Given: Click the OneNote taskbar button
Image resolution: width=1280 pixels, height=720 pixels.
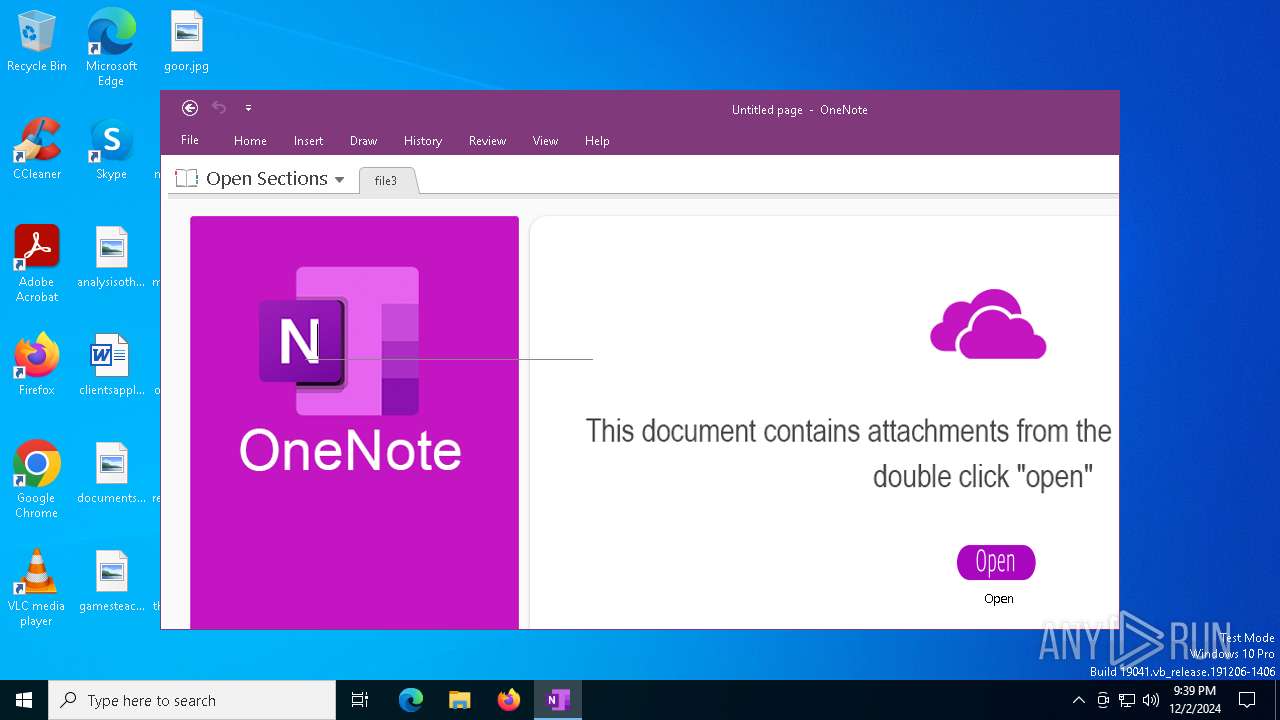Looking at the screenshot, I should (x=557, y=700).
